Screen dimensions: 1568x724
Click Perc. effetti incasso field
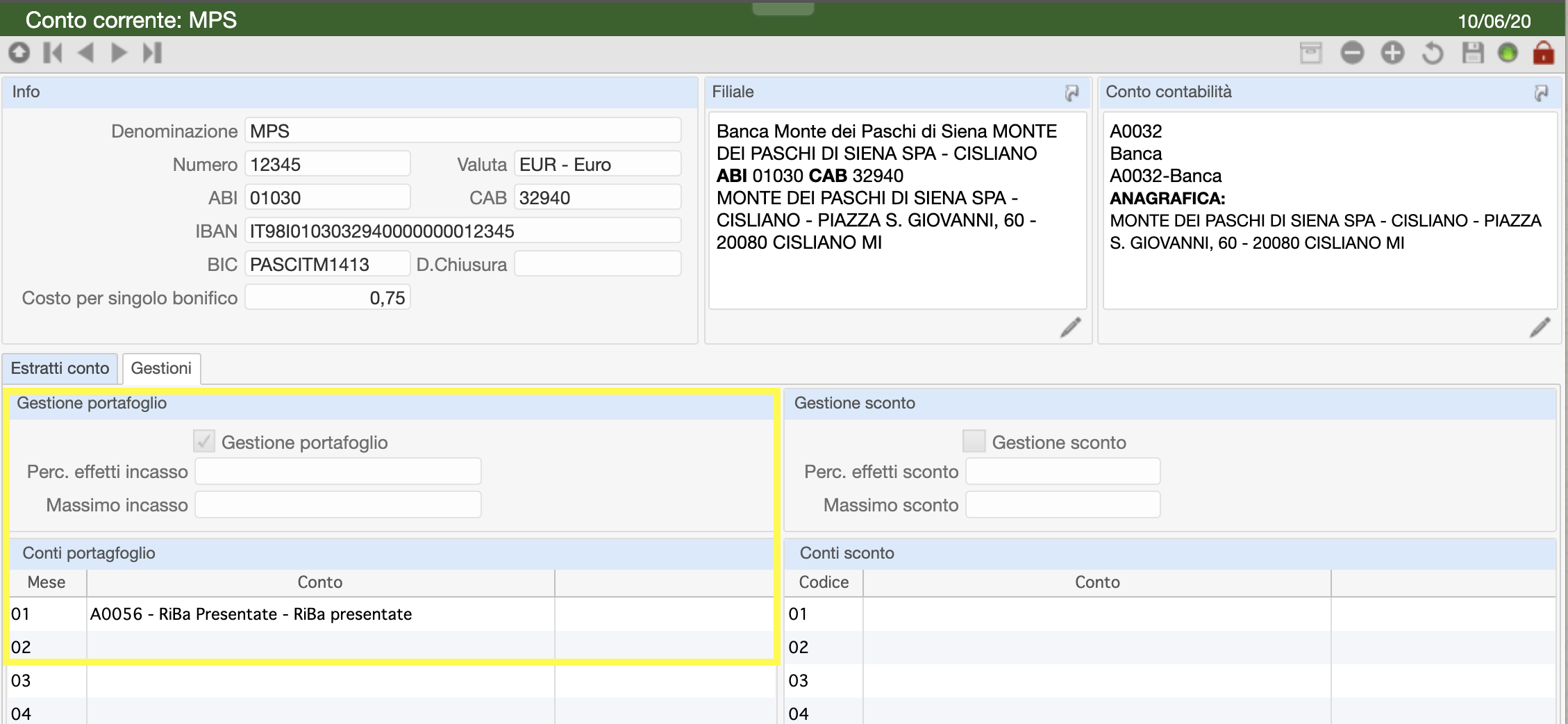tap(337, 471)
